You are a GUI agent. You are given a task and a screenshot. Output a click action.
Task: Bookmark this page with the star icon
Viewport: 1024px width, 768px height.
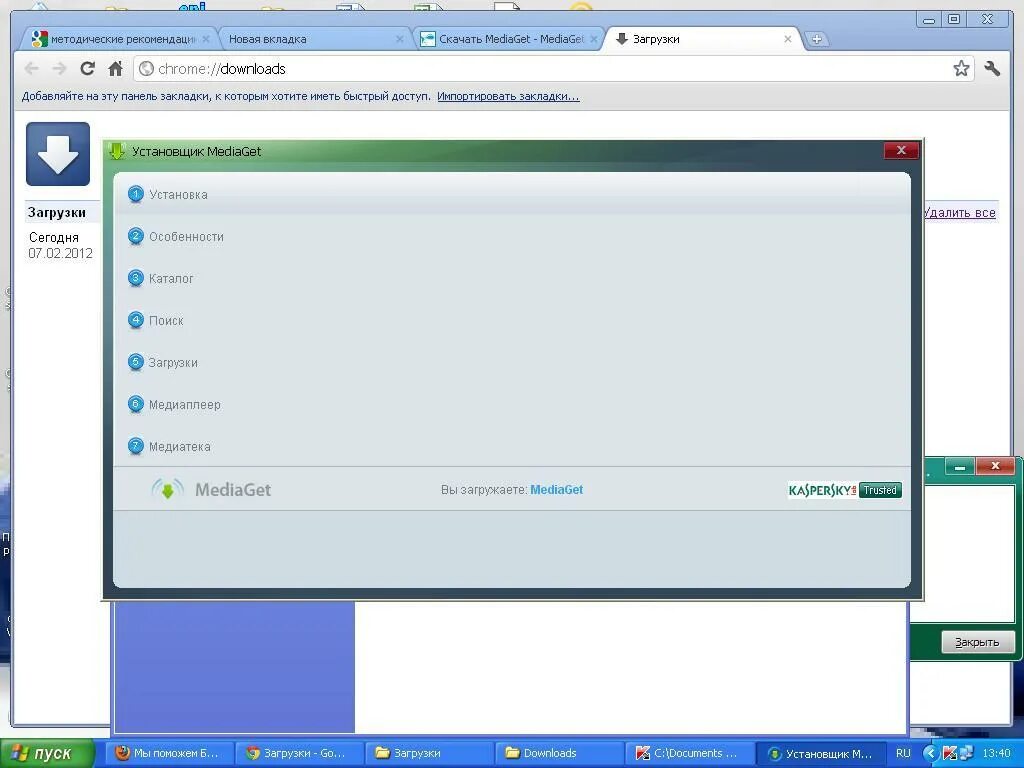[x=961, y=69]
